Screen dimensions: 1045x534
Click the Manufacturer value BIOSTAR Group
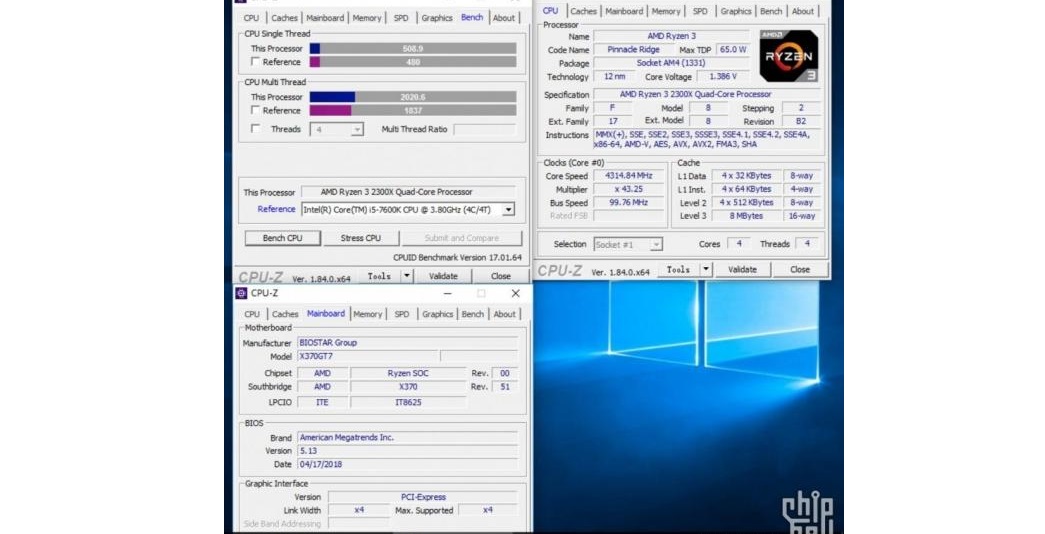[407, 343]
